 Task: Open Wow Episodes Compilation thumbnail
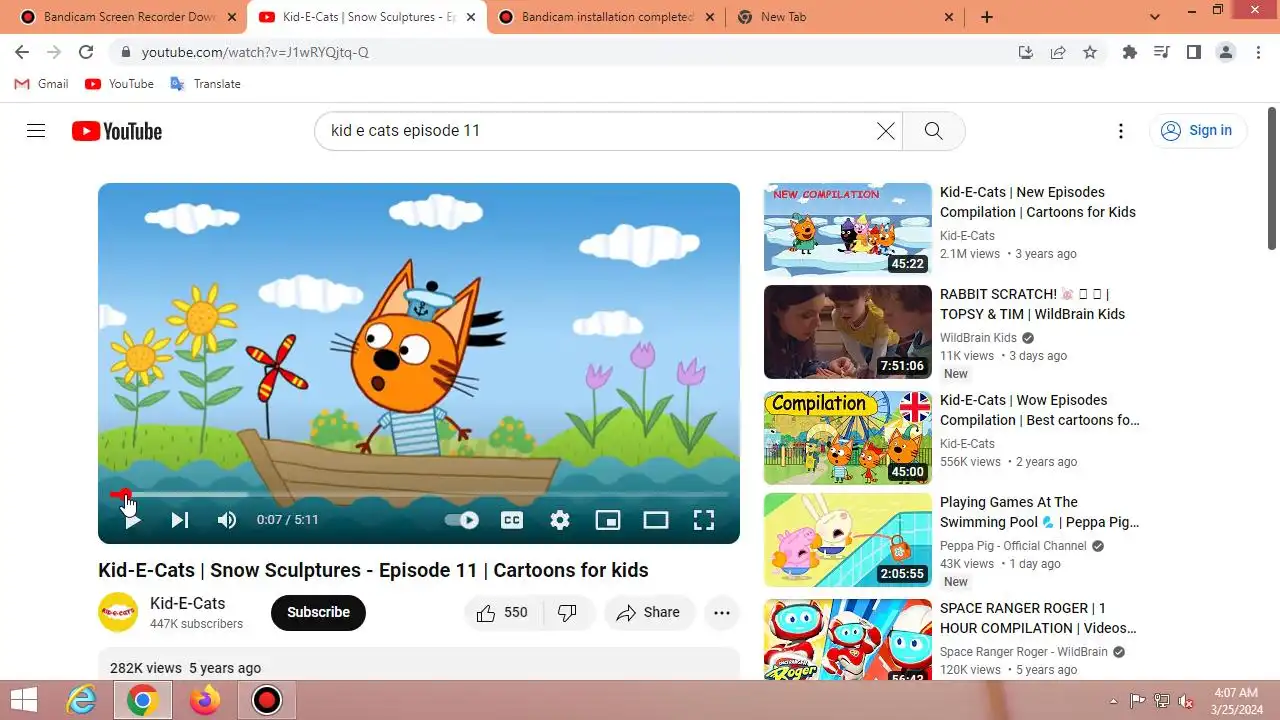point(848,437)
